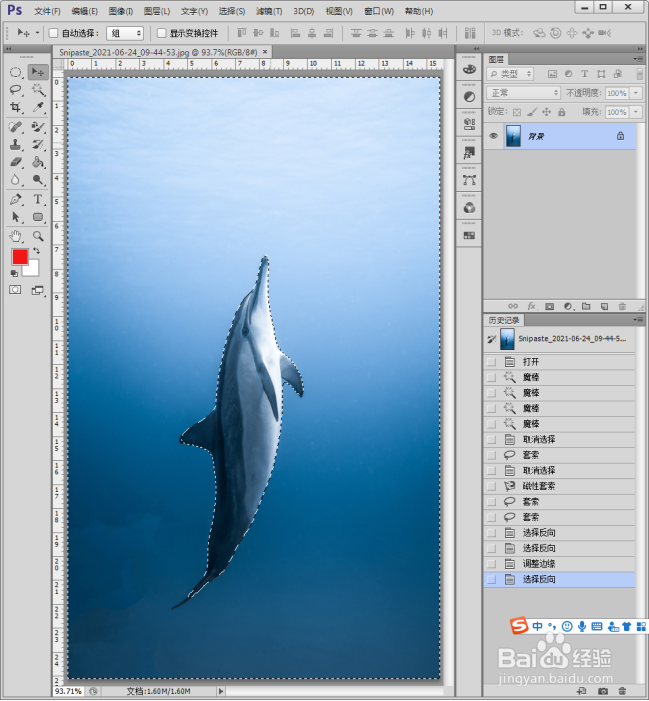Image resolution: width=649 pixels, height=701 pixels.
Task: Hide the 背景 layer with eye icon
Action: [x=493, y=136]
